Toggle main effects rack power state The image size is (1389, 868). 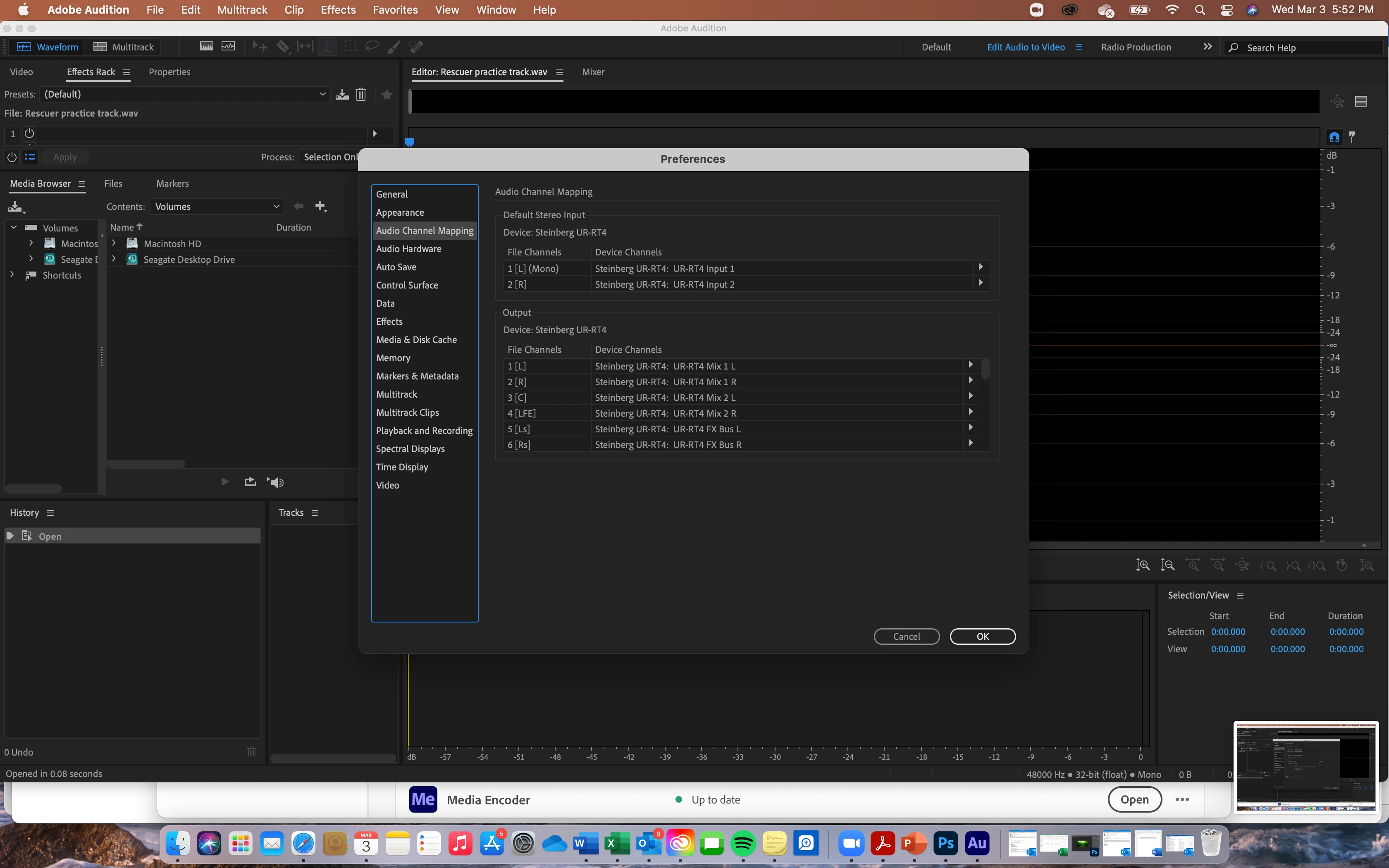coord(12,157)
